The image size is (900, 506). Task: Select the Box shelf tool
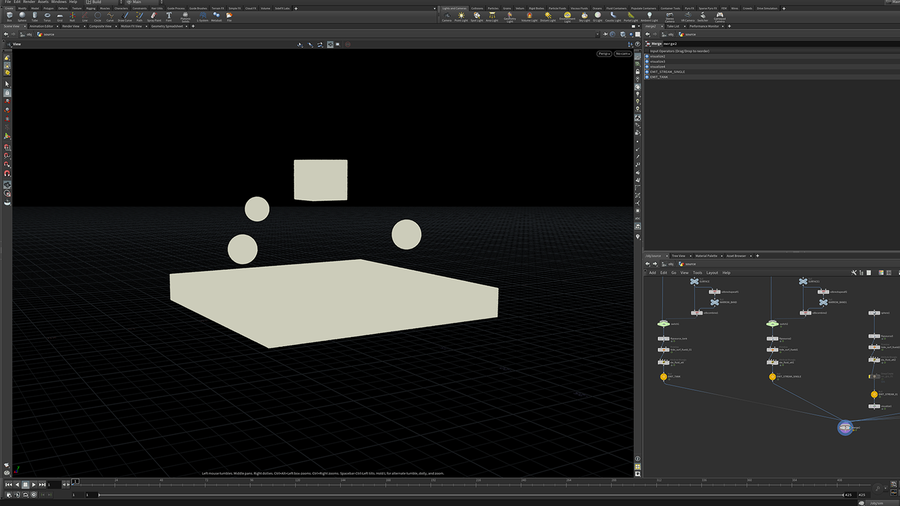[9, 17]
